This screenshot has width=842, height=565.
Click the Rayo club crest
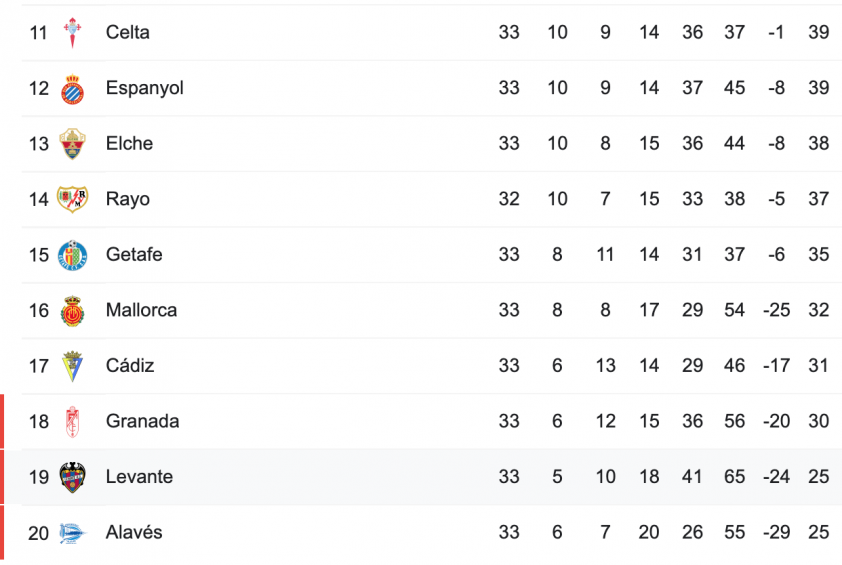tap(72, 199)
